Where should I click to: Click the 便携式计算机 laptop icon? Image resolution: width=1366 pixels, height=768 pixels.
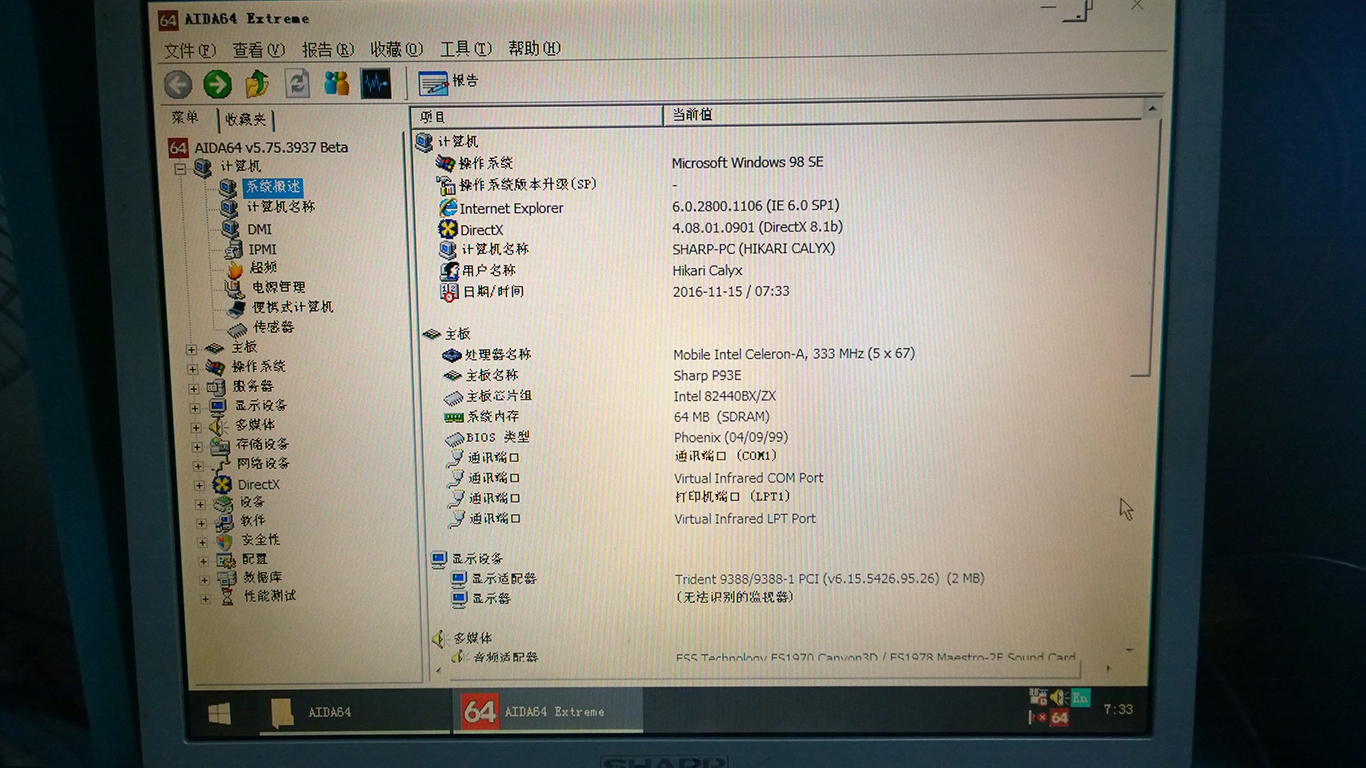point(236,308)
